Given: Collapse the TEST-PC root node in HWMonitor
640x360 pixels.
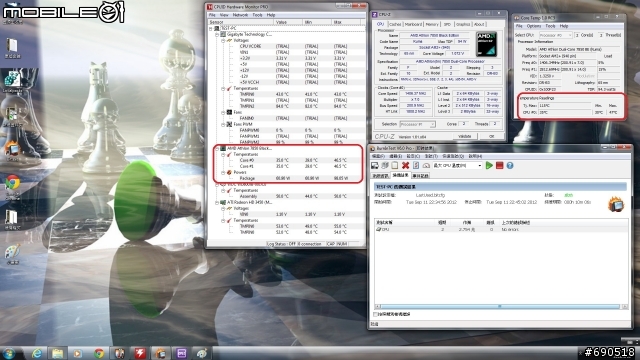Looking at the screenshot, I should 211,29.
